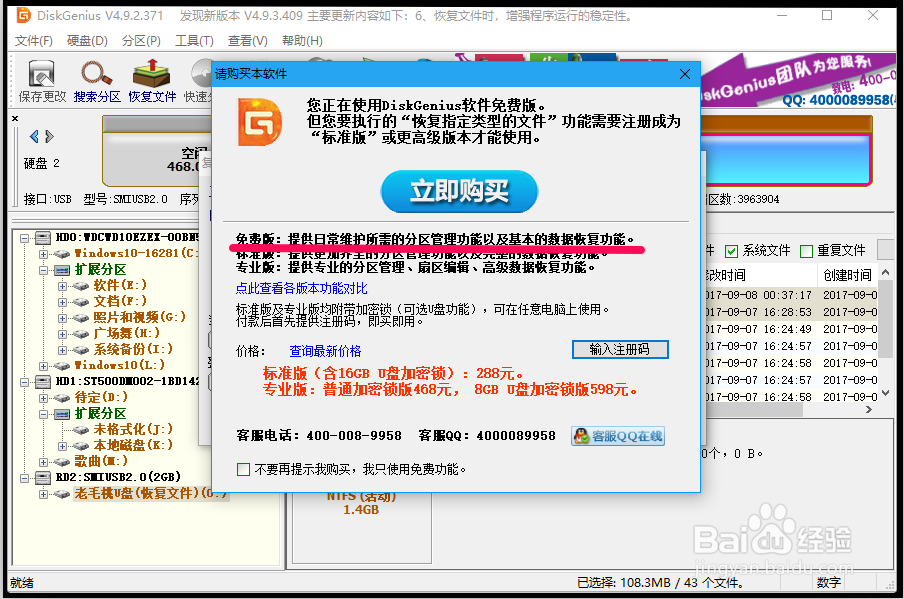Click the 未格式化(J:) partition icon
Image resolution: width=904 pixels, height=599 pixels.
[x=81, y=430]
